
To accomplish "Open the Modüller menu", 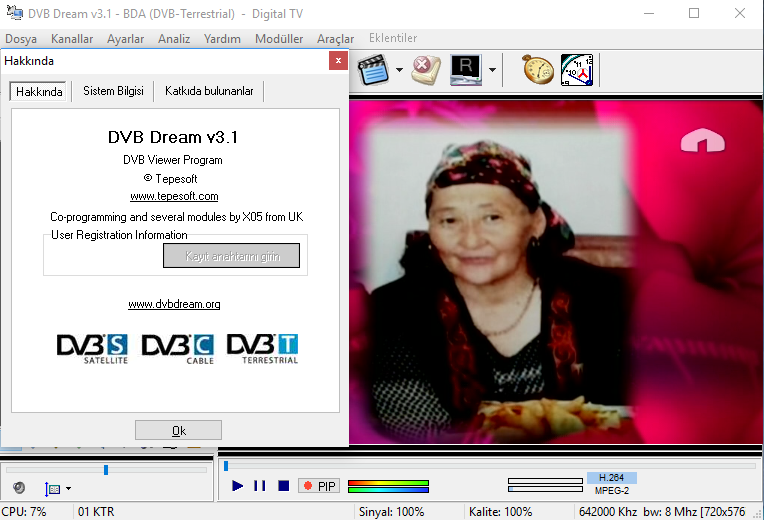I will coord(279,39).
